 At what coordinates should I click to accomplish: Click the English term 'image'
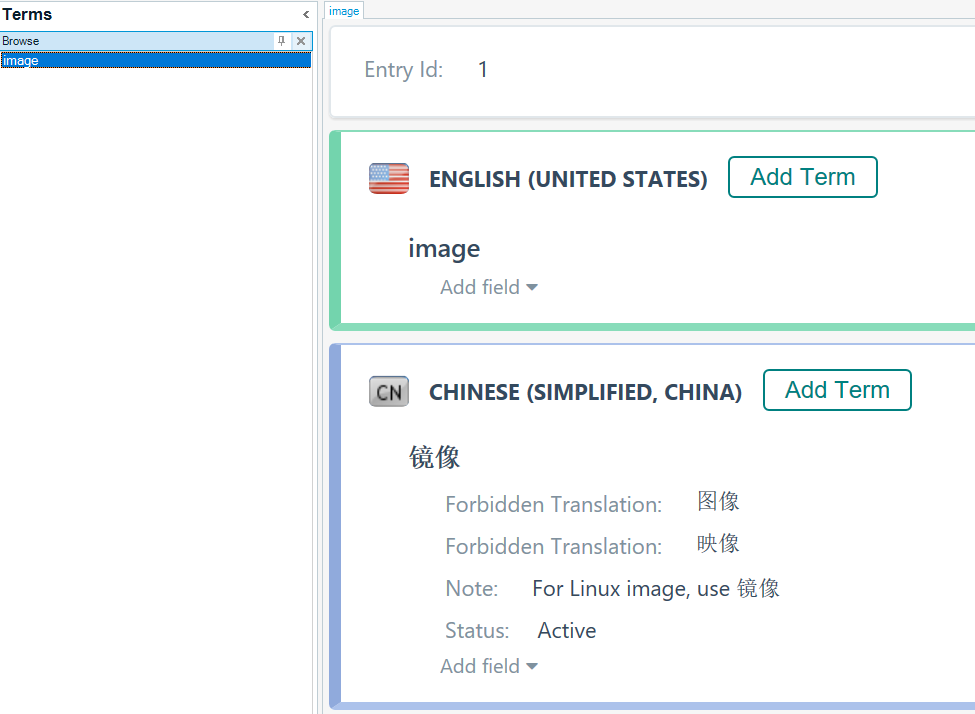coord(444,249)
